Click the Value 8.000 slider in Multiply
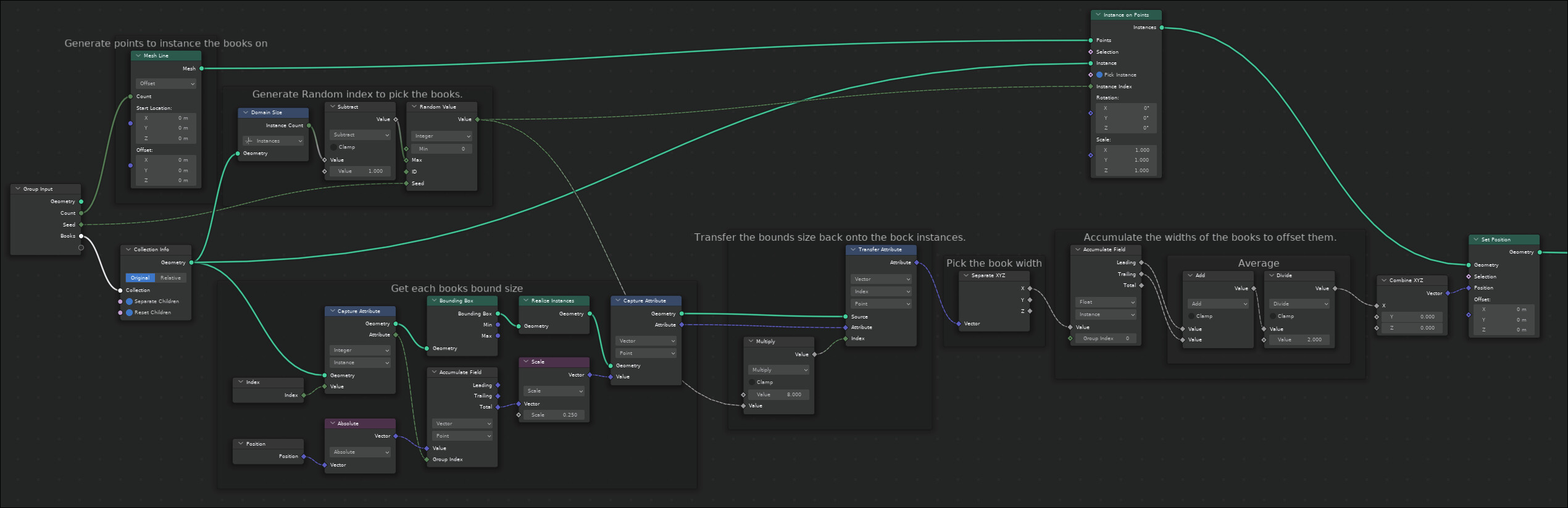1568x508 pixels. point(779,394)
